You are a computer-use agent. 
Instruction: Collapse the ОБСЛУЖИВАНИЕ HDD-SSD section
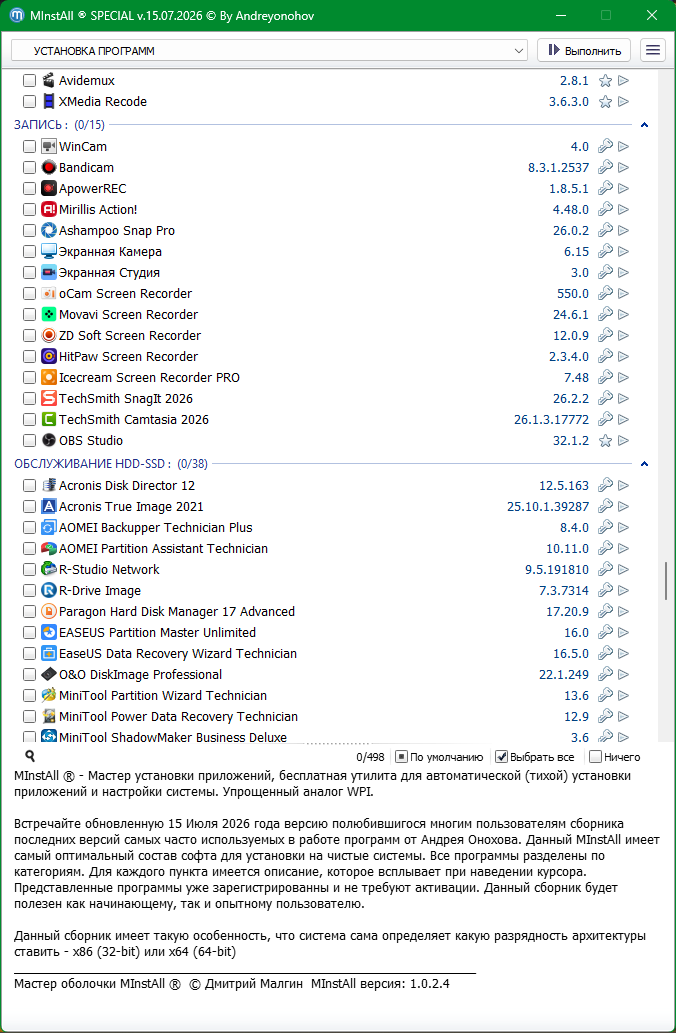pyautogui.click(x=644, y=464)
